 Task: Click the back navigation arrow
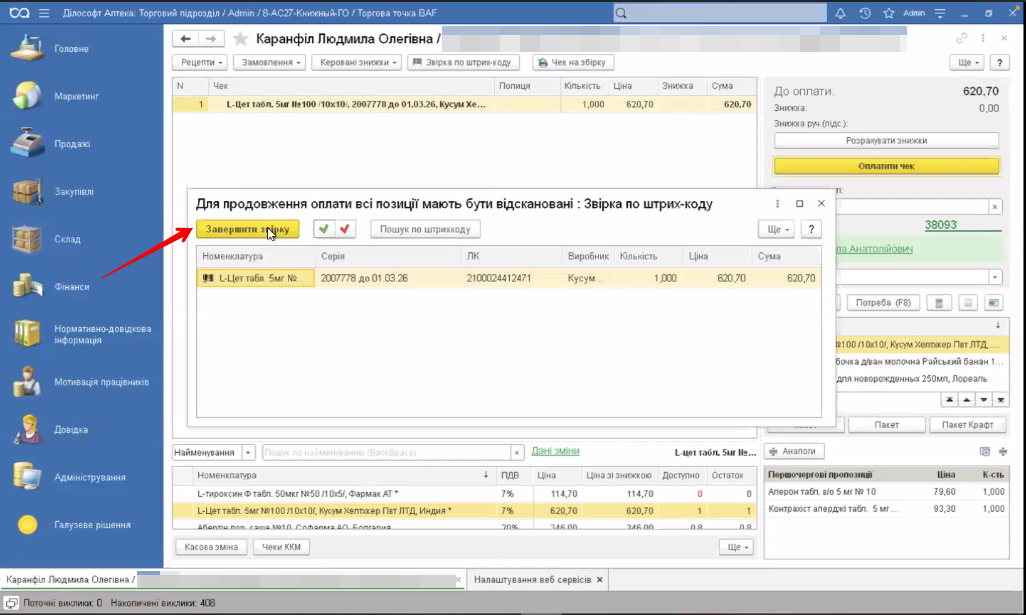coord(185,39)
